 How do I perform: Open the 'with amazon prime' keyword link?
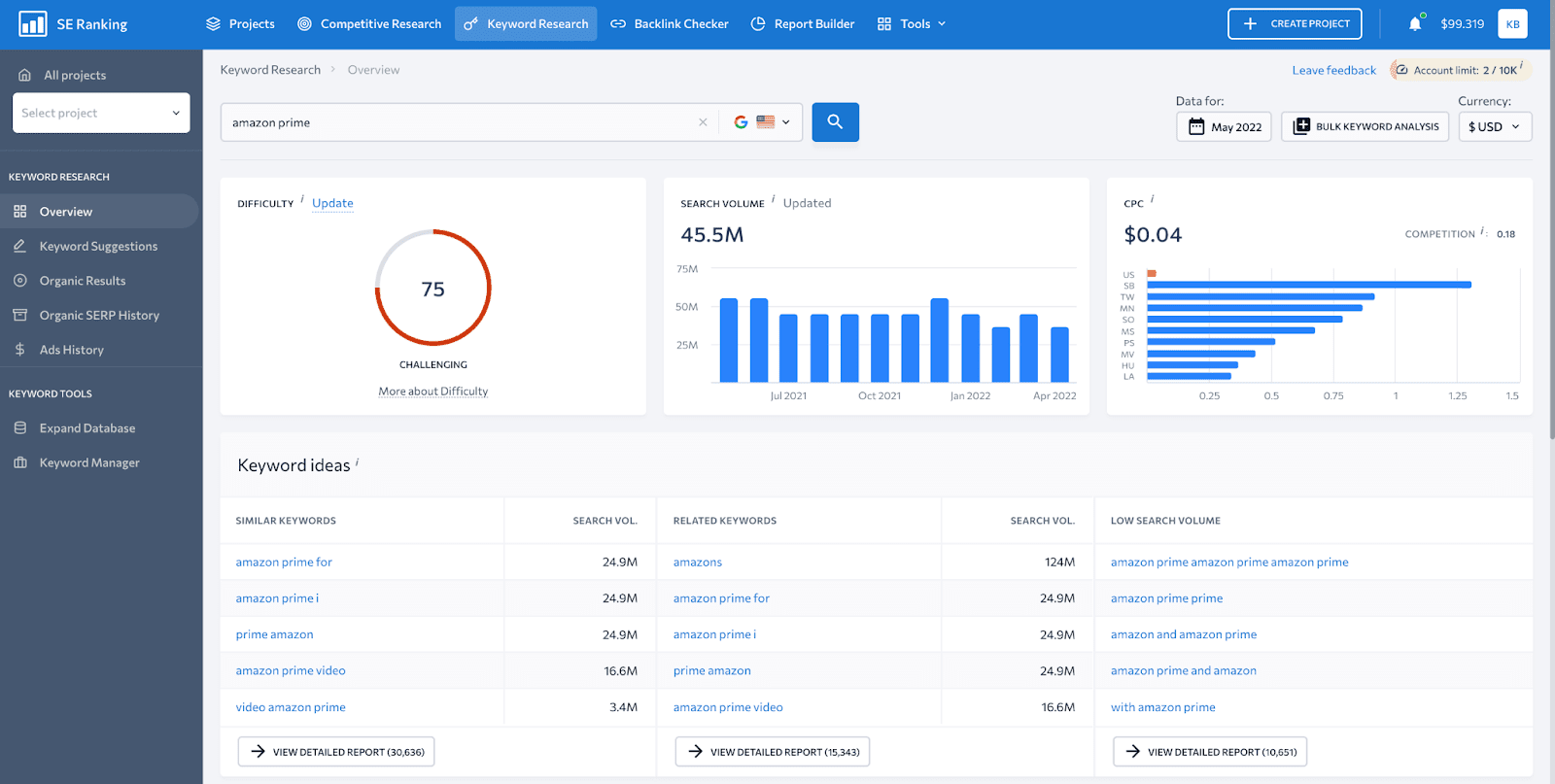1163,707
